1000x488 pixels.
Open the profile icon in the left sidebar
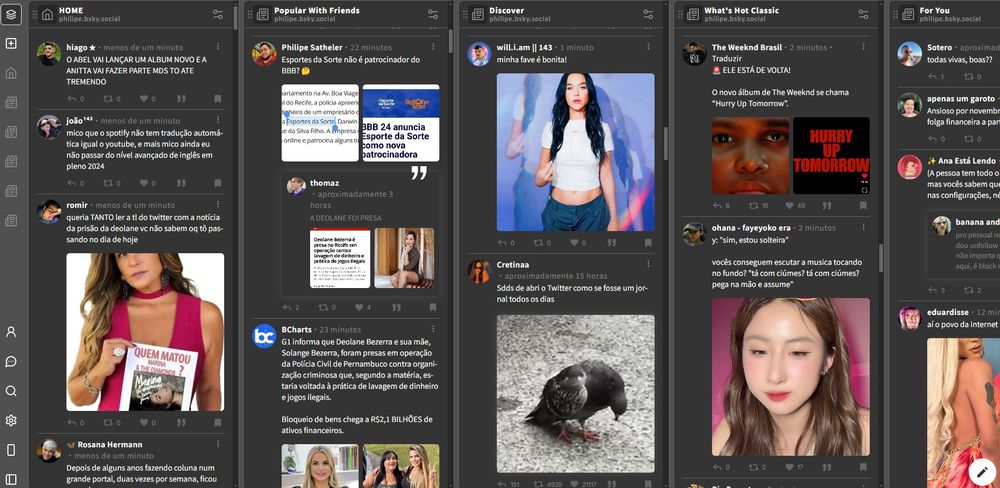pos(11,332)
